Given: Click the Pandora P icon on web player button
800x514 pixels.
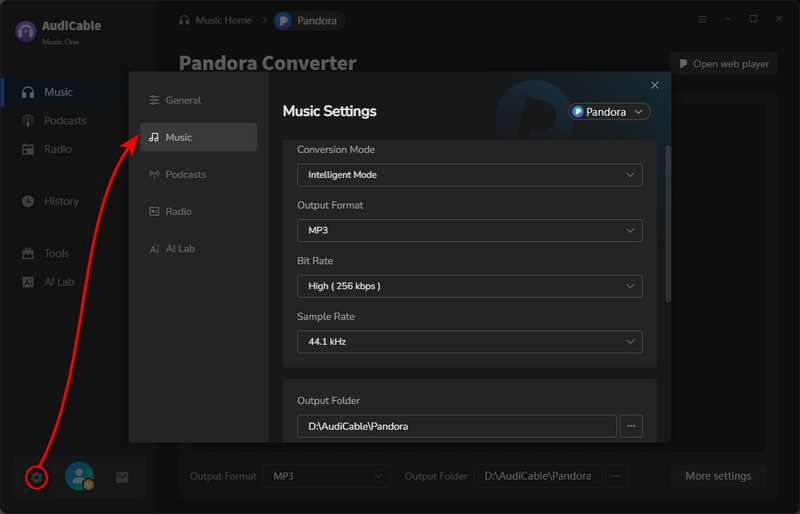Looking at the screenshot, I should (683, 64).
